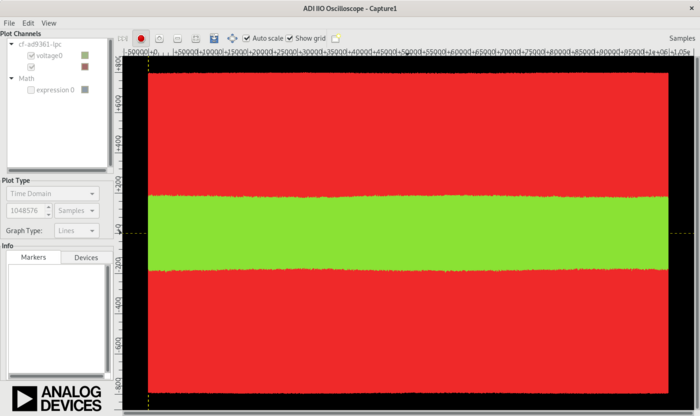Click the zoom fit toolbar icon
The image size is (700, 416).
click(x=195, y=39)
